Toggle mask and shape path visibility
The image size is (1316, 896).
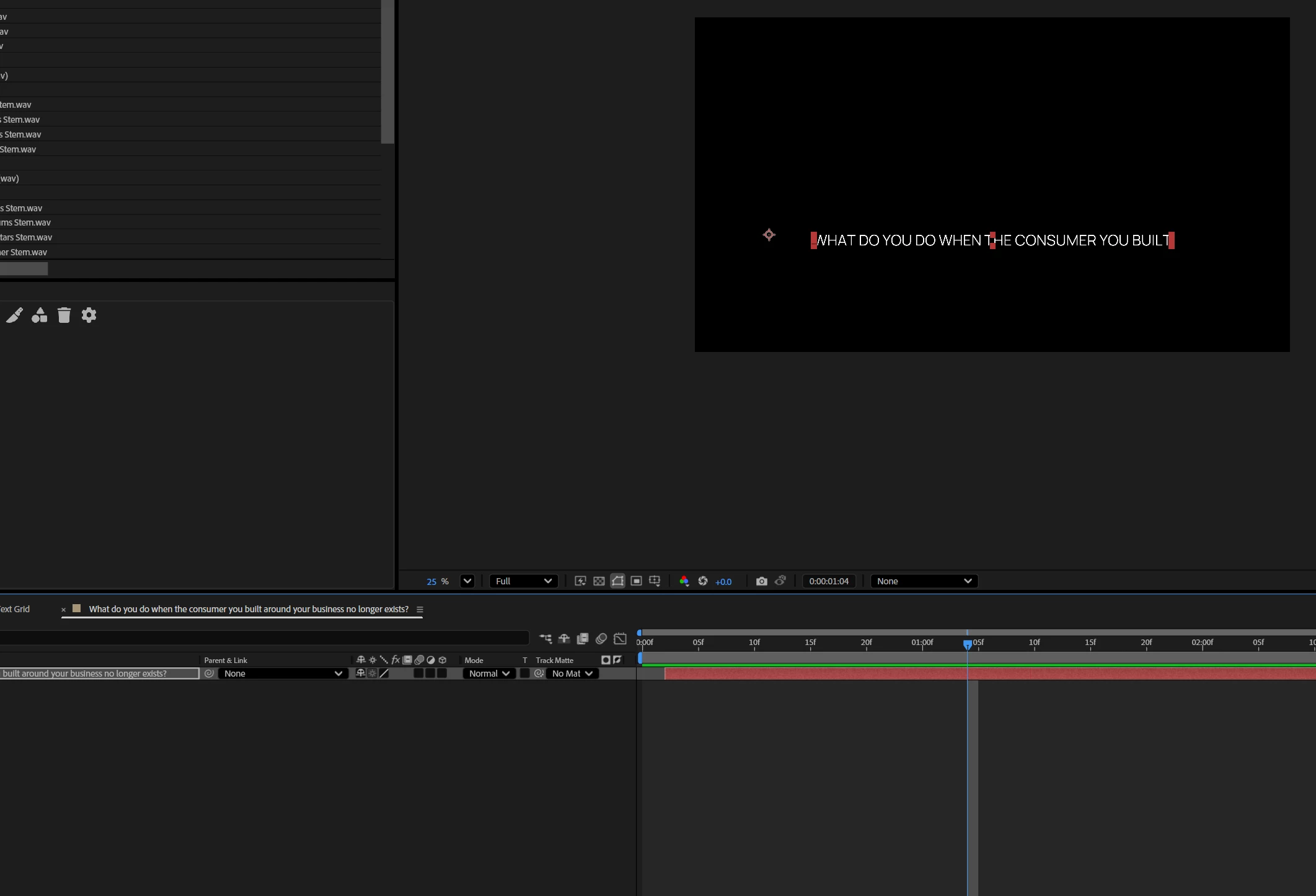pos(617,581)
